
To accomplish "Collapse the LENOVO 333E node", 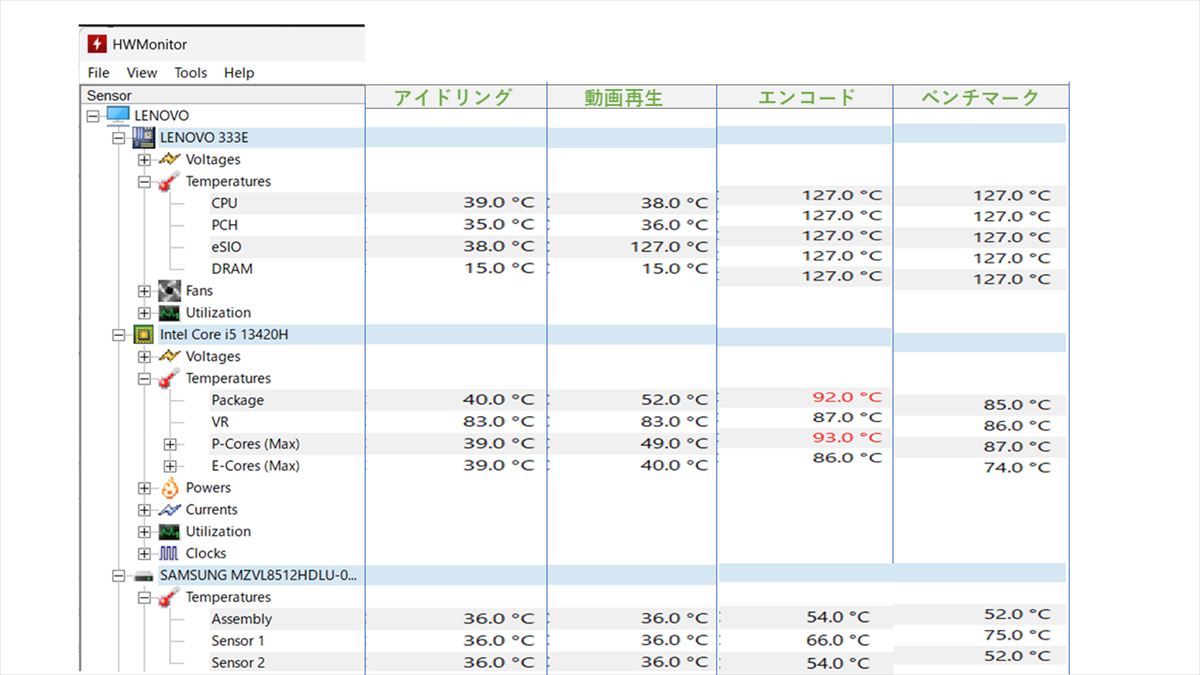I will [x=119, y=138].
